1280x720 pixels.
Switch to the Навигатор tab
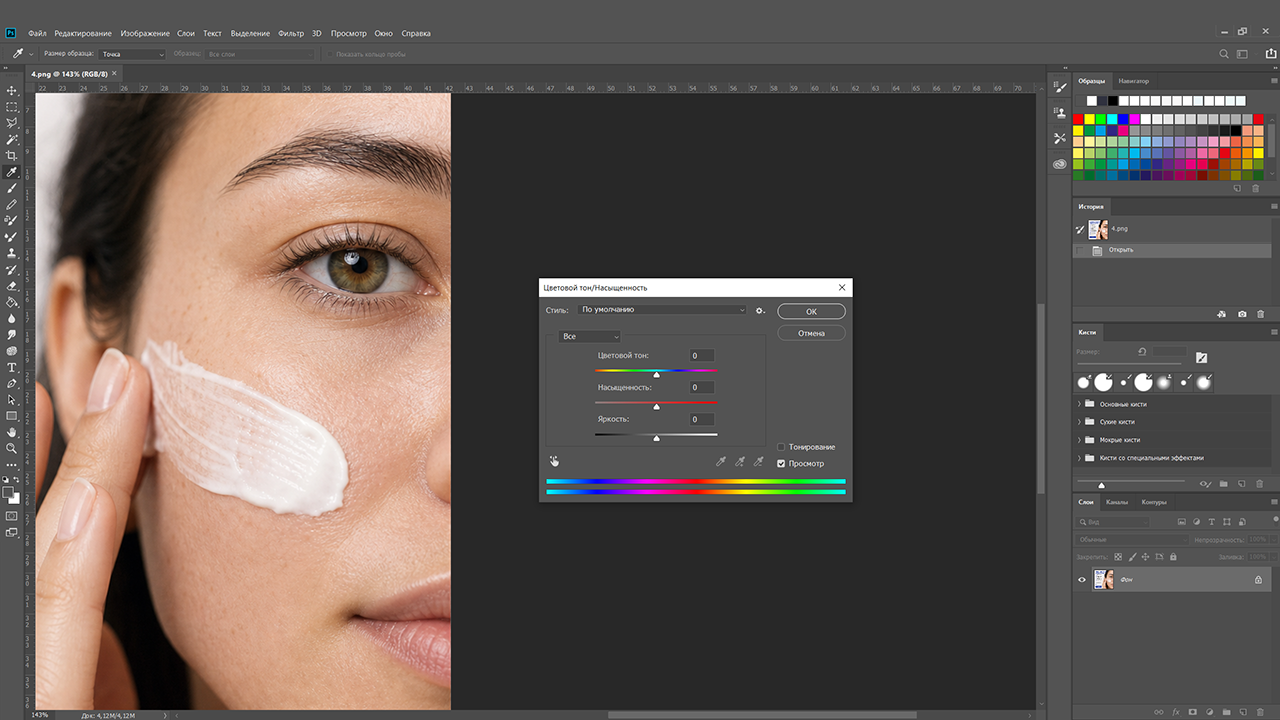[x=1134, y=81]
